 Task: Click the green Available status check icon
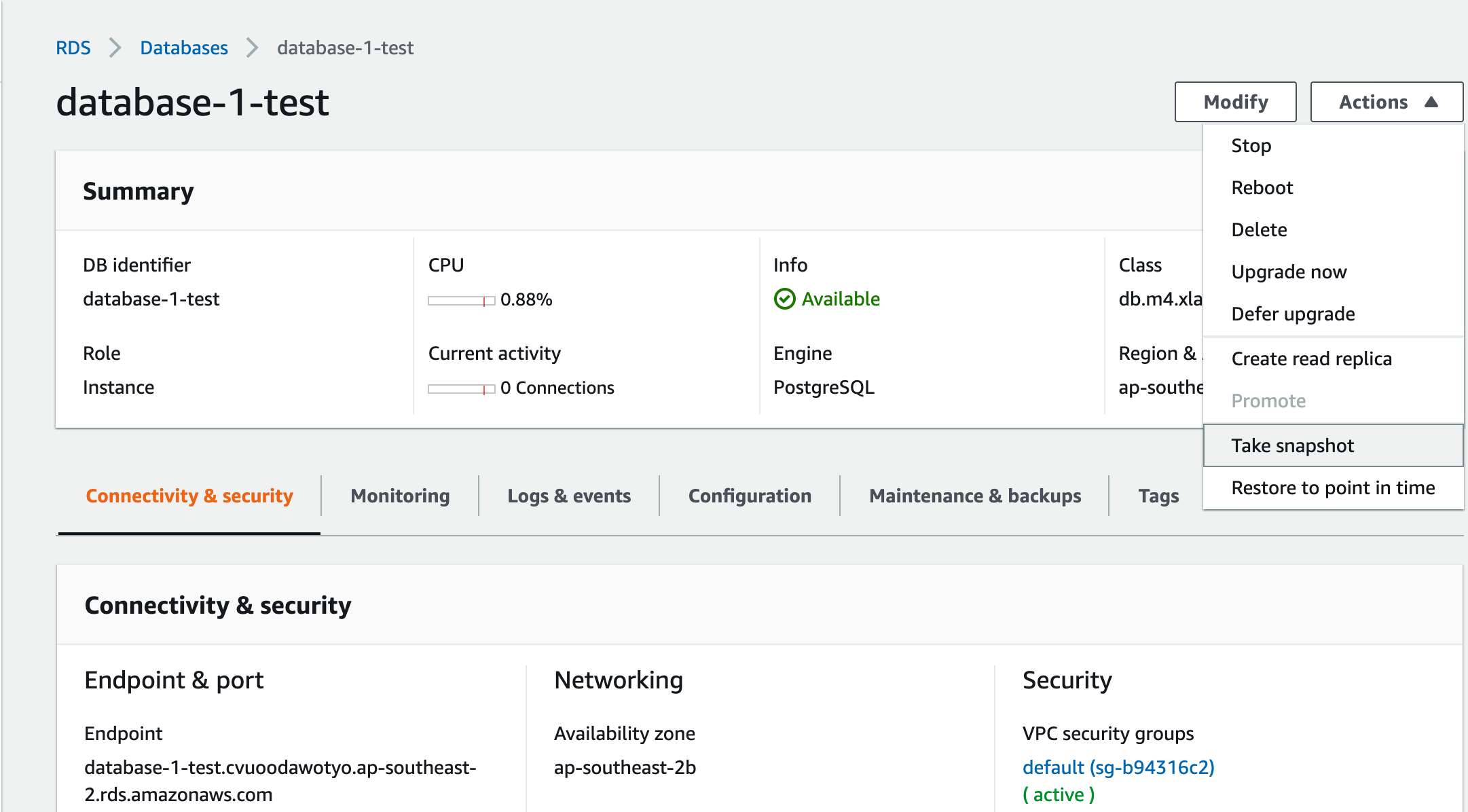point(784,299)
